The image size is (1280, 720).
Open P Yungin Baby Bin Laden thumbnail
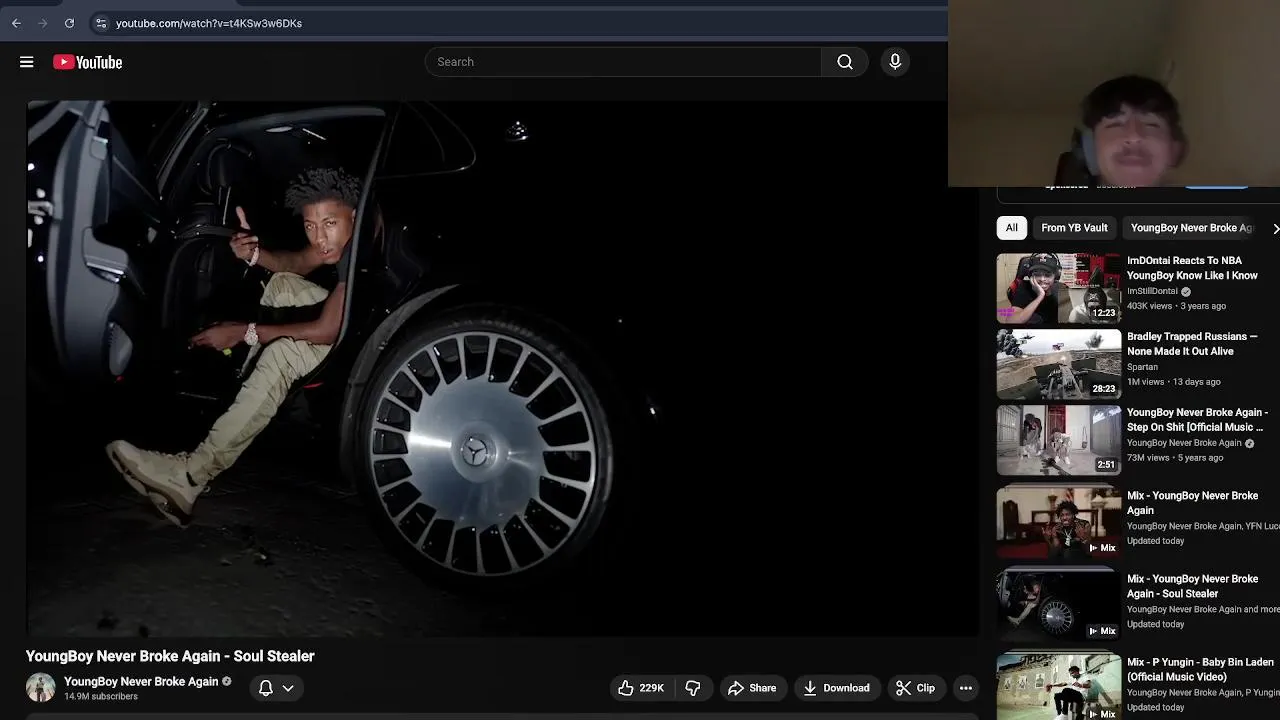point(1058,687)
